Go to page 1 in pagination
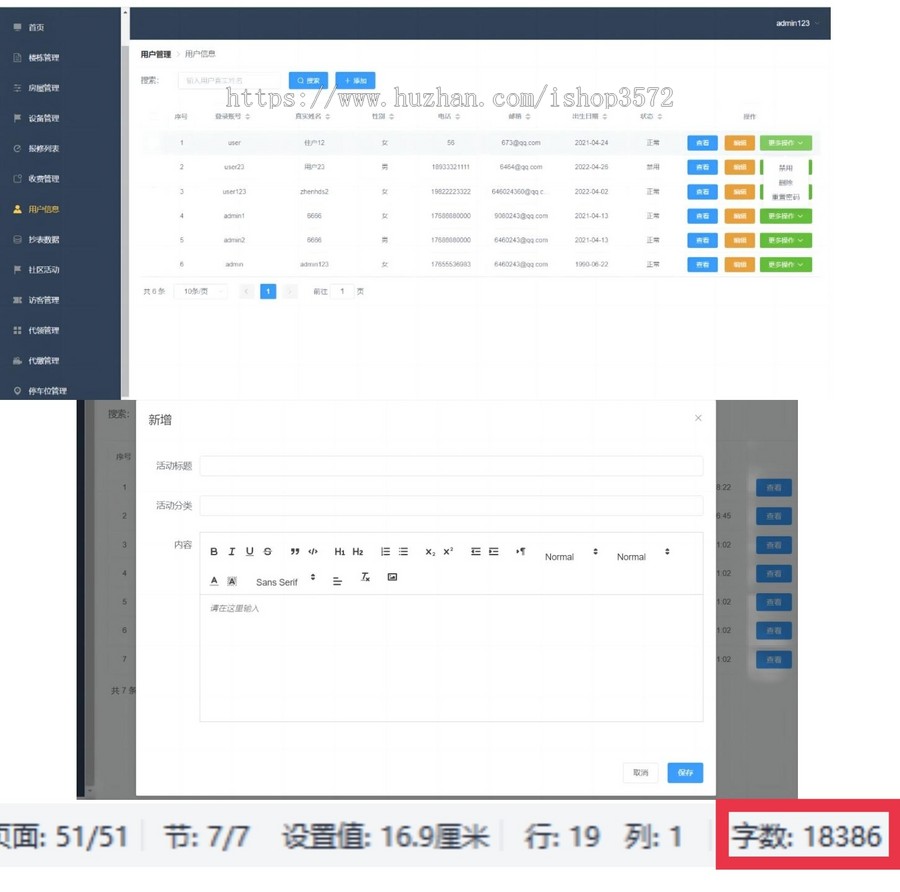Viewport: 900px width, 892px height. (268, 292)
